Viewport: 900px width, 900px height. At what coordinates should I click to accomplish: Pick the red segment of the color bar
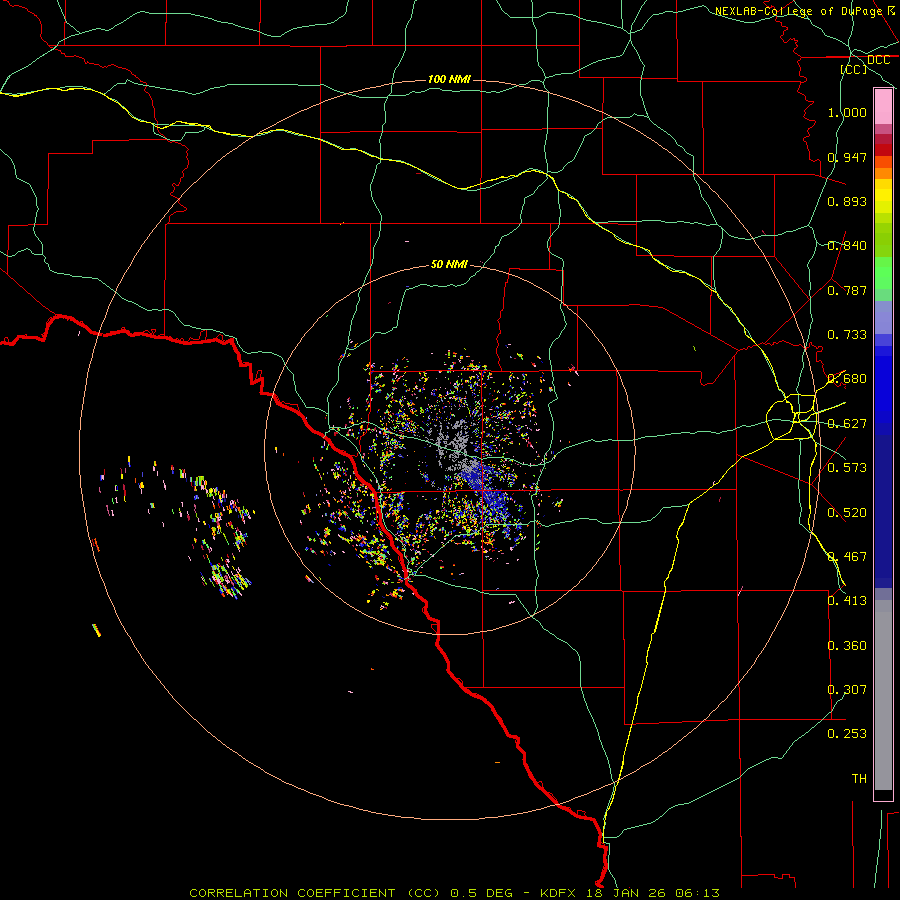(883, 150)
